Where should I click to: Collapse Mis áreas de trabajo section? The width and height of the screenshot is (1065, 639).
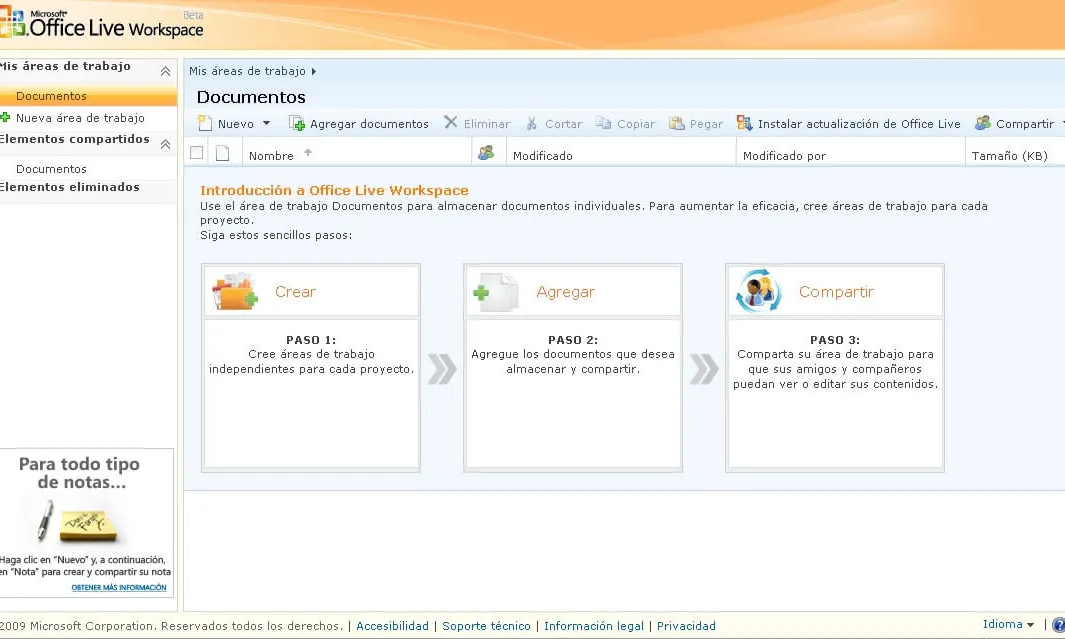click(165, 71)
